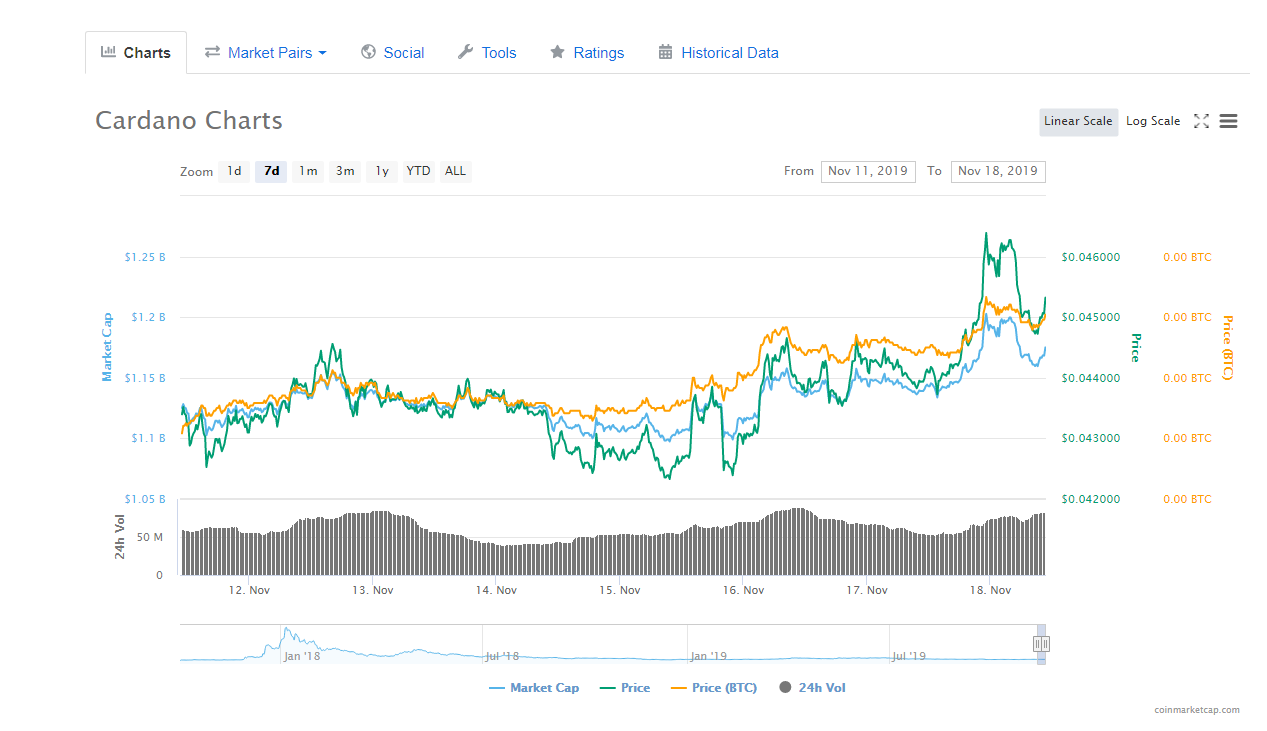Toggle green Price series in legend

(x=625, y=688)
